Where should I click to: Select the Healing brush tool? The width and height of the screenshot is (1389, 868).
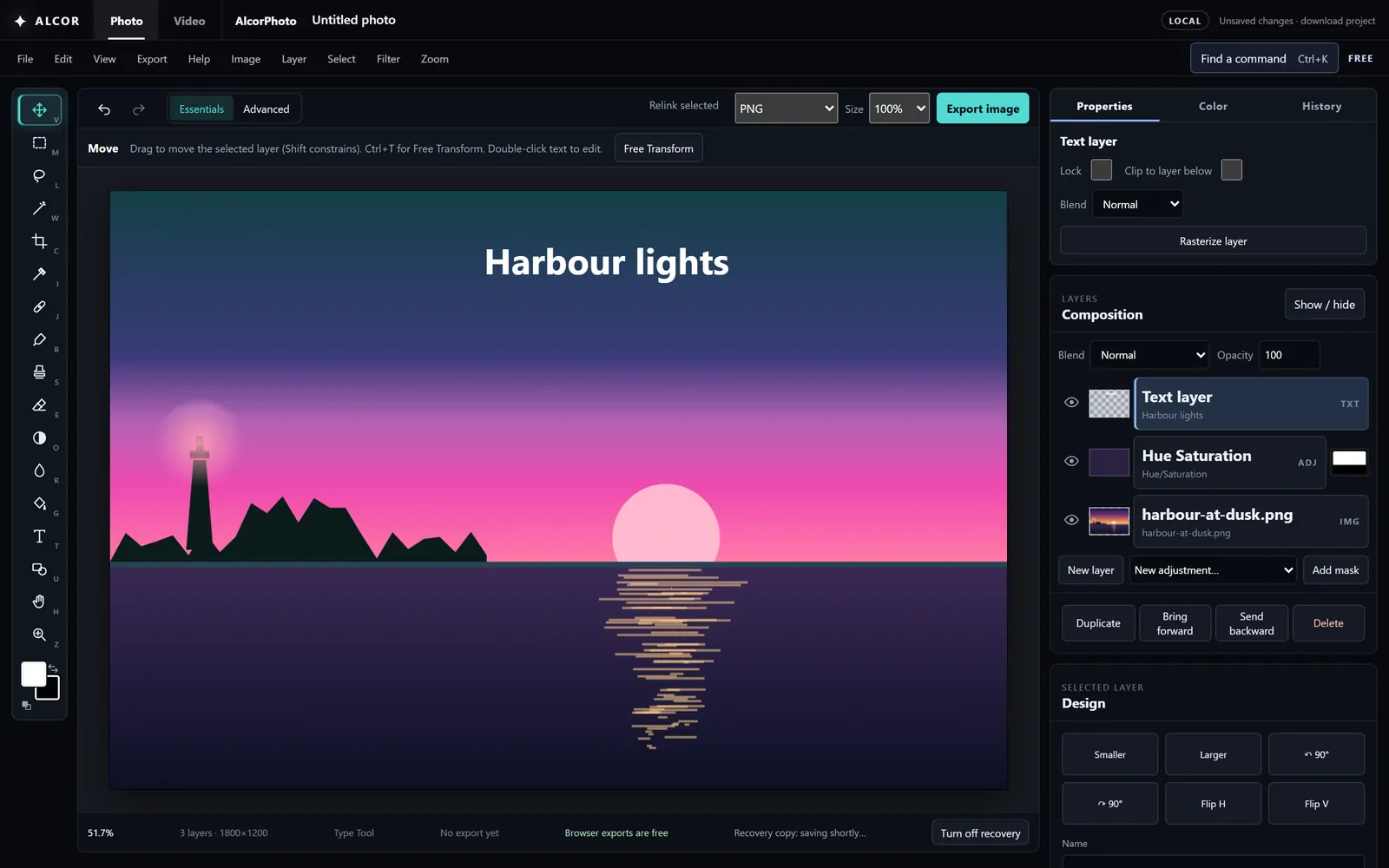40,306
